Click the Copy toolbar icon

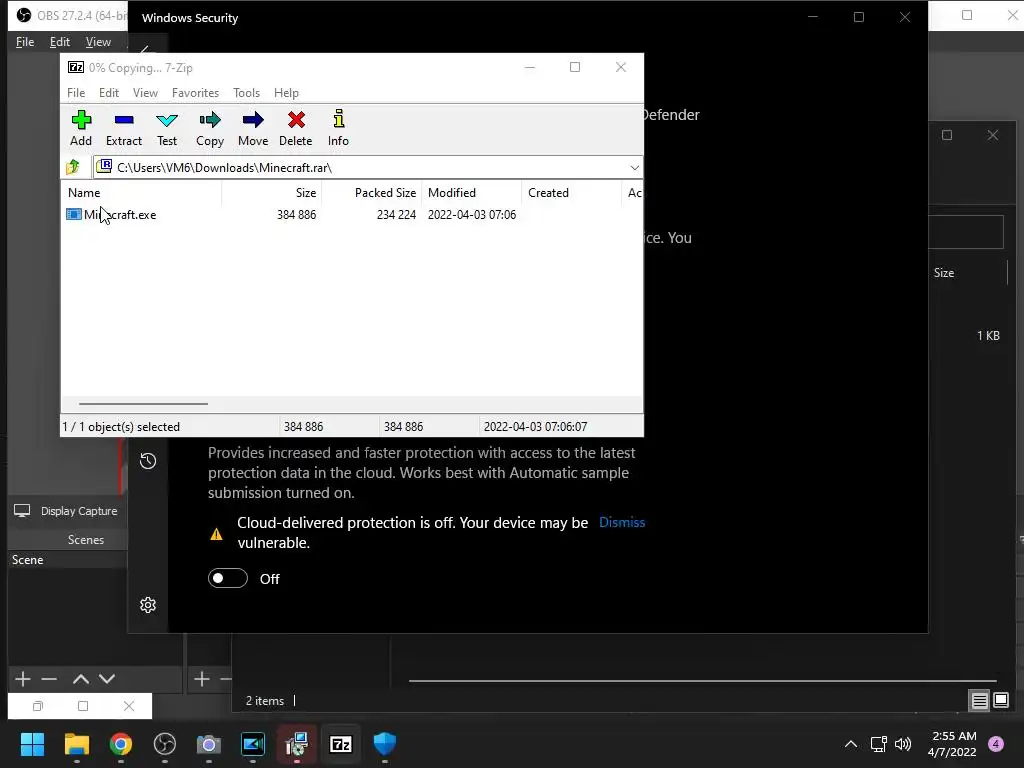click(x=210, y=129)
